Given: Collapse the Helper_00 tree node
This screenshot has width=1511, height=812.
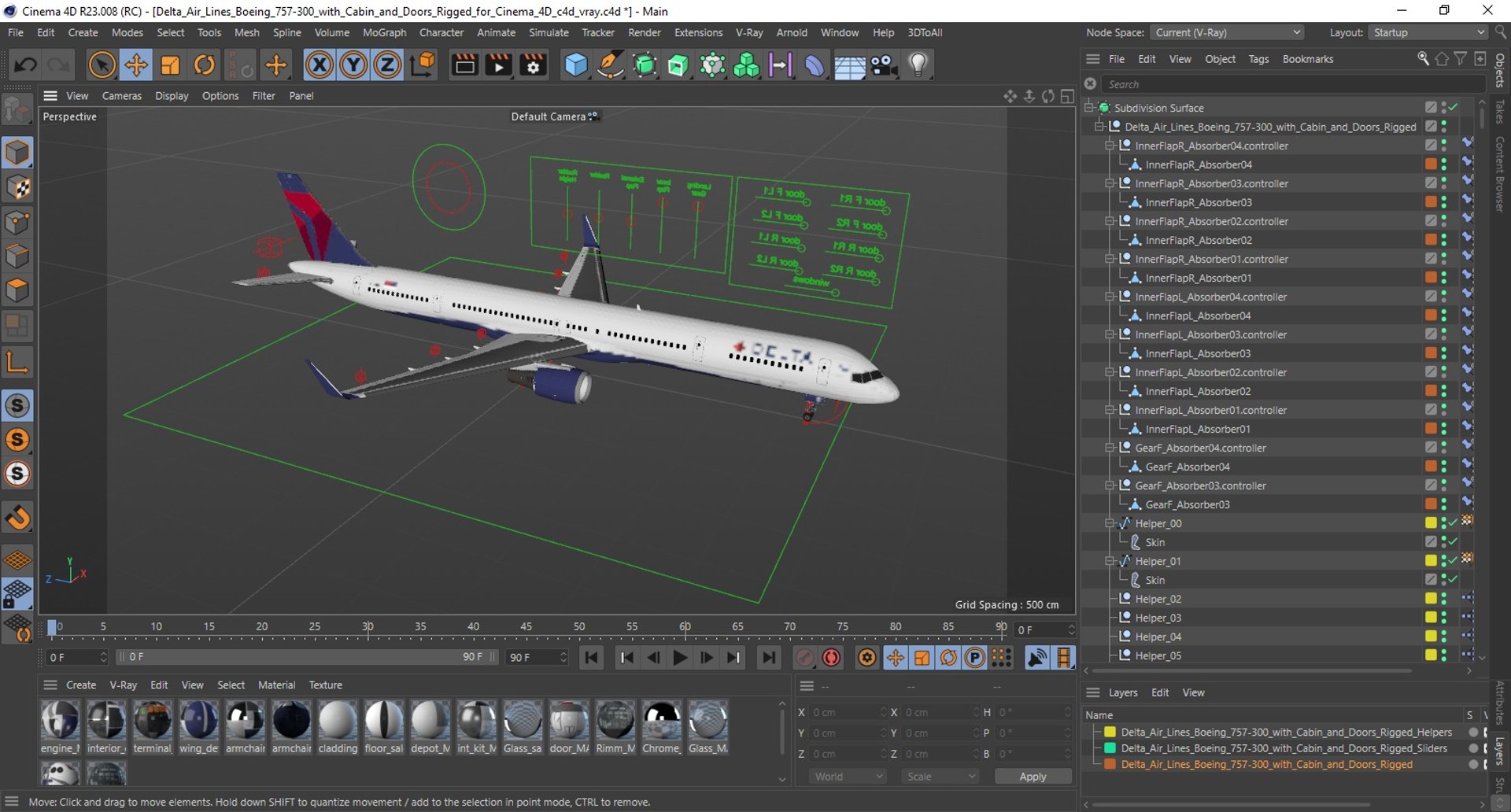Looking at the screenshot, I should click(1110, 522).
